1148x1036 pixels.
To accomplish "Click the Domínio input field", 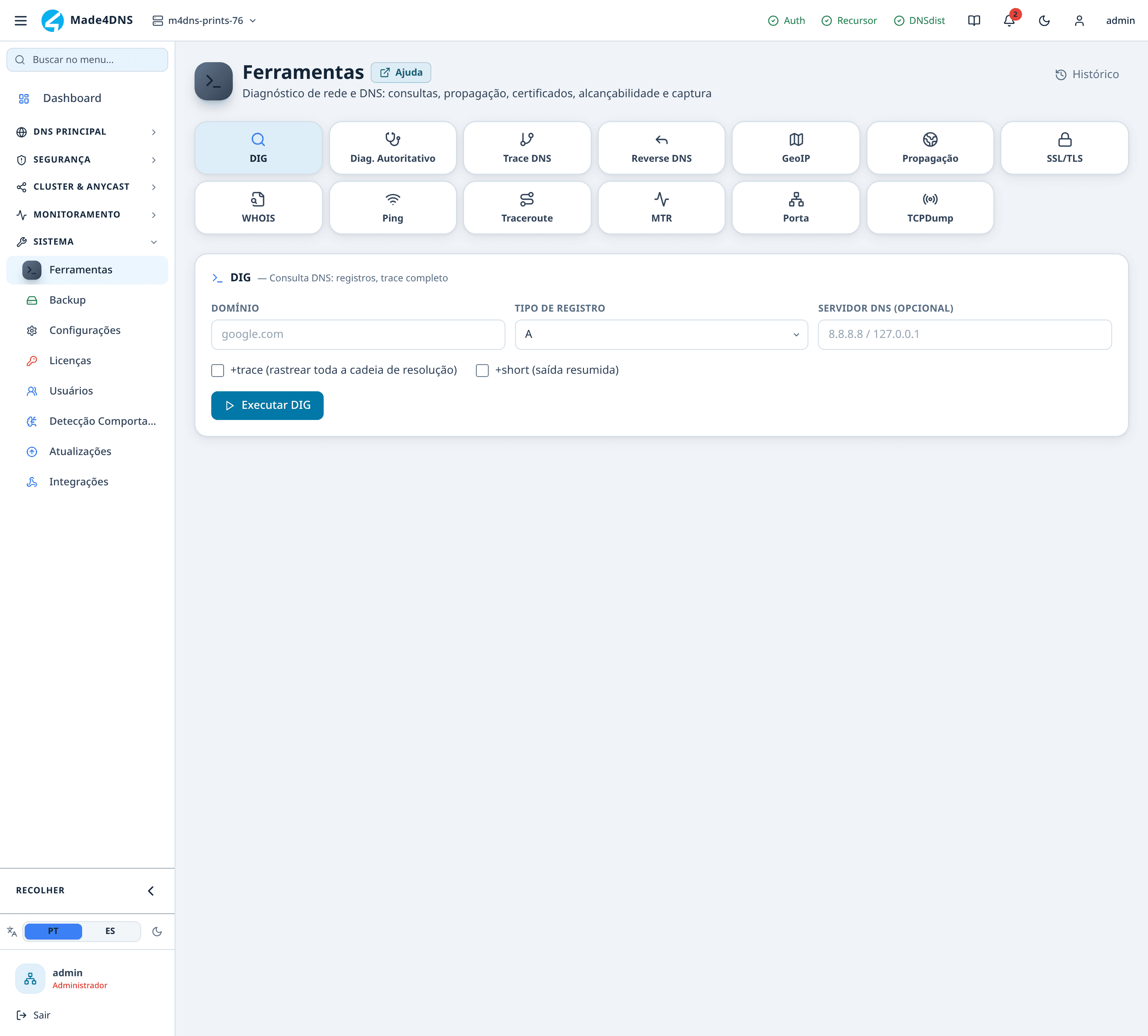I will (x=358, y=335).
